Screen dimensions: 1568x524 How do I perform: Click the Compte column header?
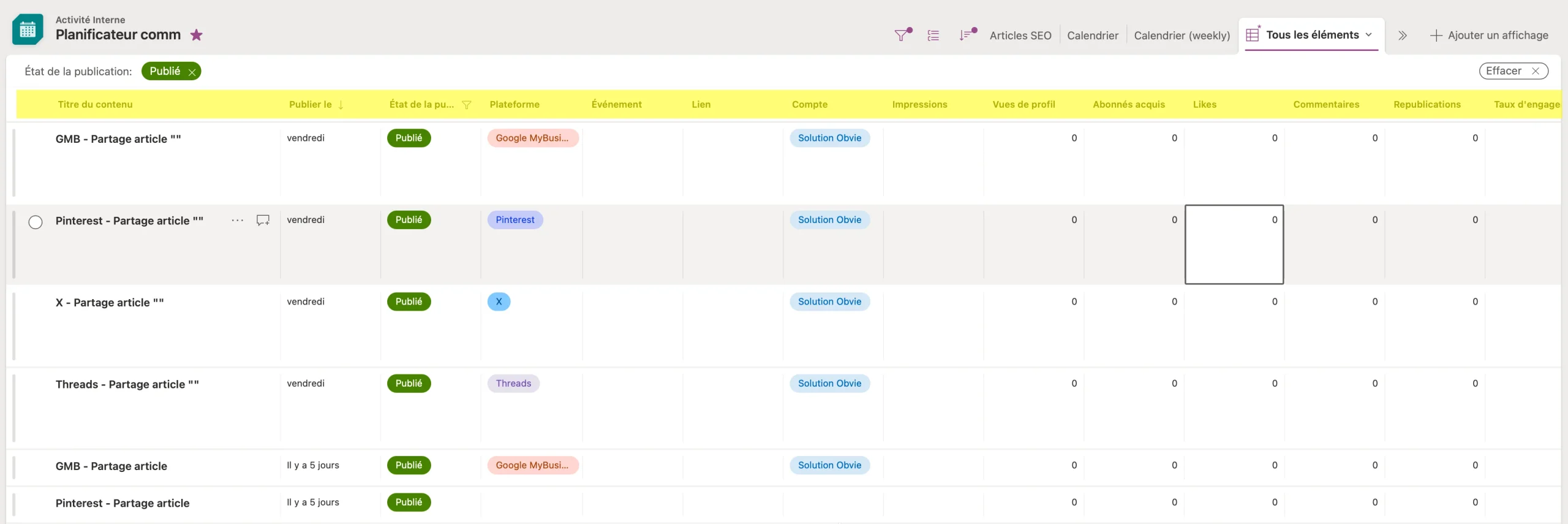click(809, 104)
